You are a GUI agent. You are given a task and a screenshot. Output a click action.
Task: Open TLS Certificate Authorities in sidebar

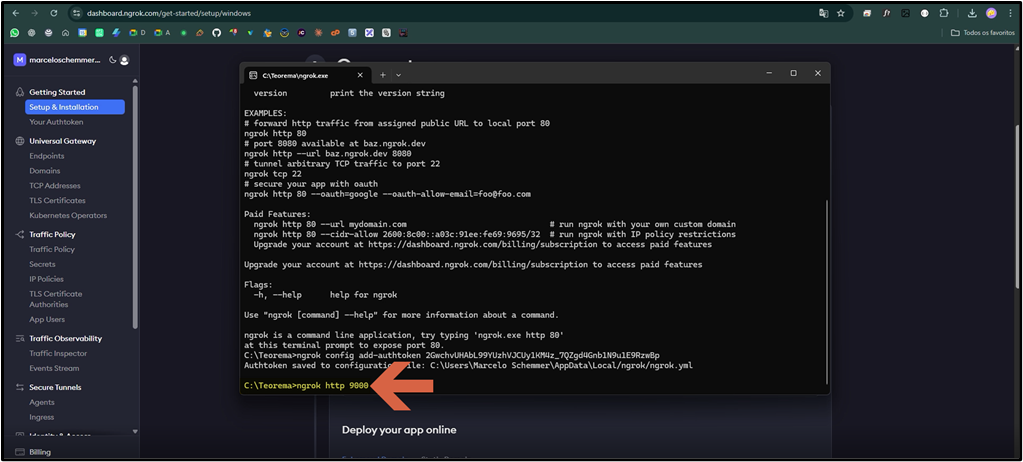pos(55,299)
